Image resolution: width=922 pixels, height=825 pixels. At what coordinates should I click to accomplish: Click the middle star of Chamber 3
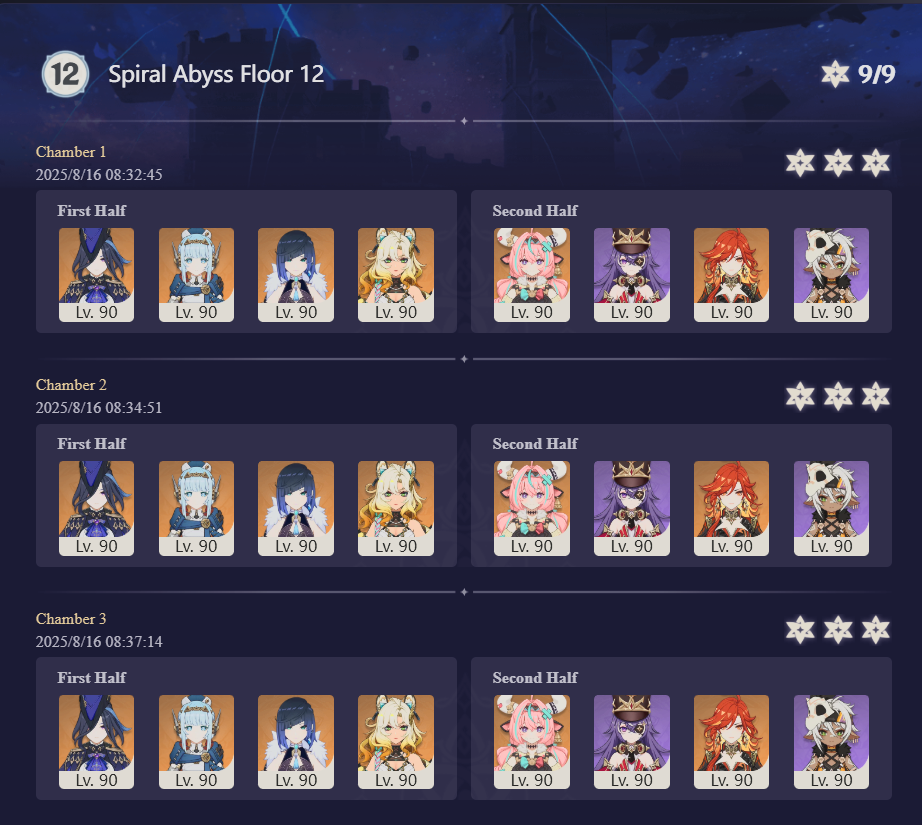[x=838, y=630]
